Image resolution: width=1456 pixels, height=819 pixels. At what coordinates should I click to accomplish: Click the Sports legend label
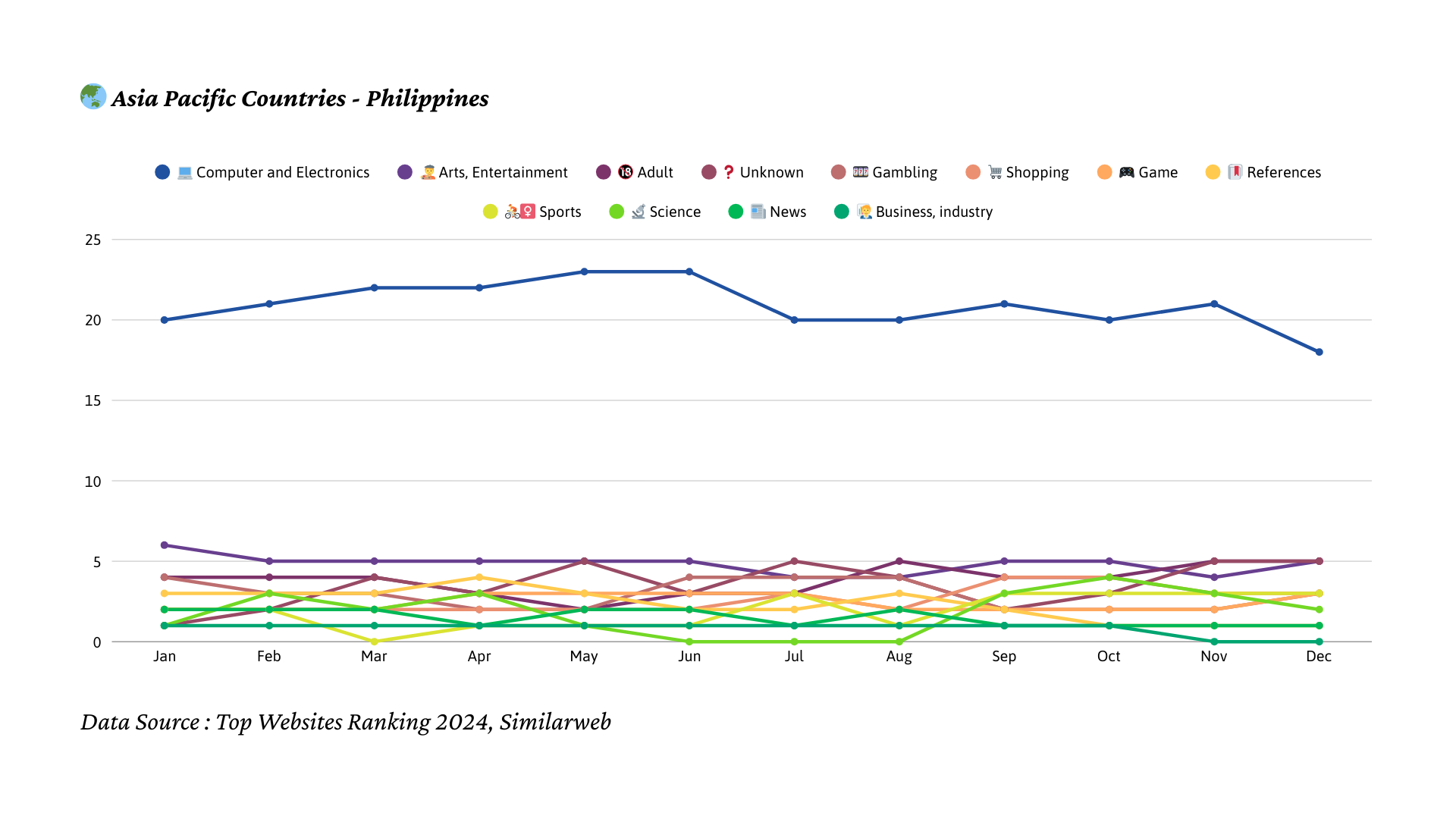point(560,212)
